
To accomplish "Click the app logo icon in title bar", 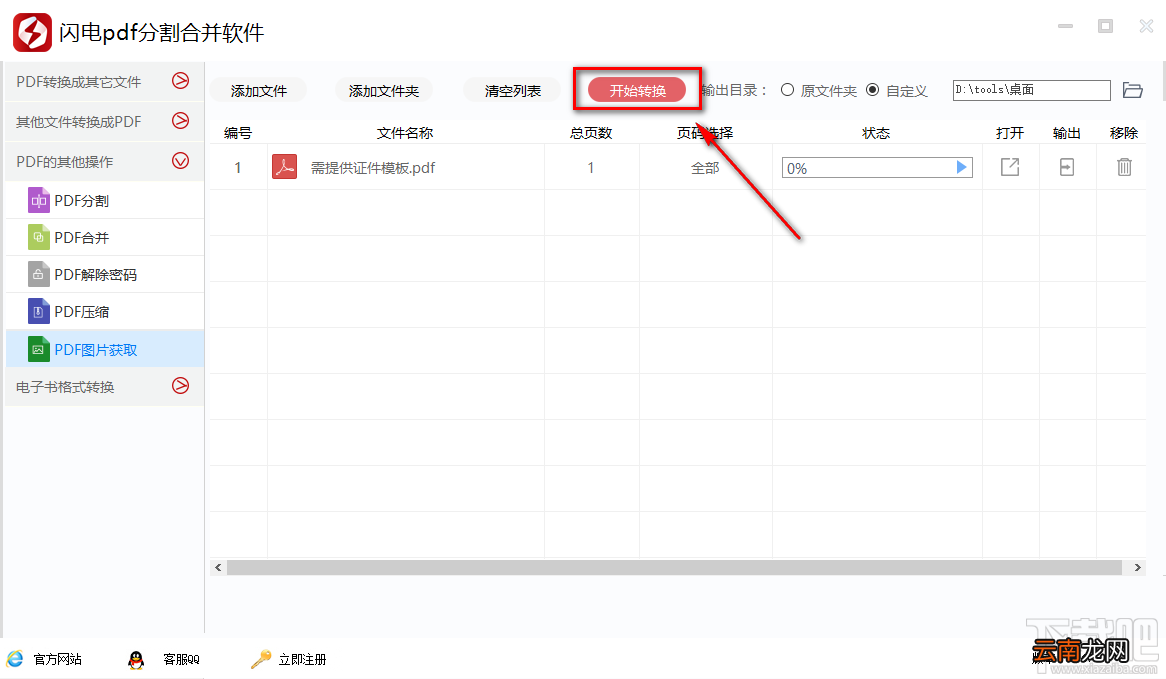I will (x=33, y=32).
